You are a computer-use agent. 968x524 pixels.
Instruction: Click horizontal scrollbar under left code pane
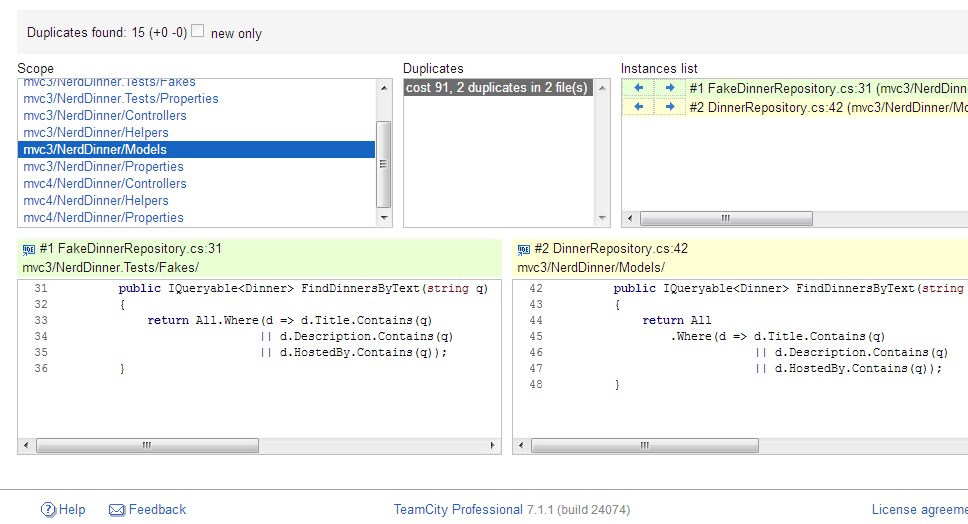coord(145,445)
